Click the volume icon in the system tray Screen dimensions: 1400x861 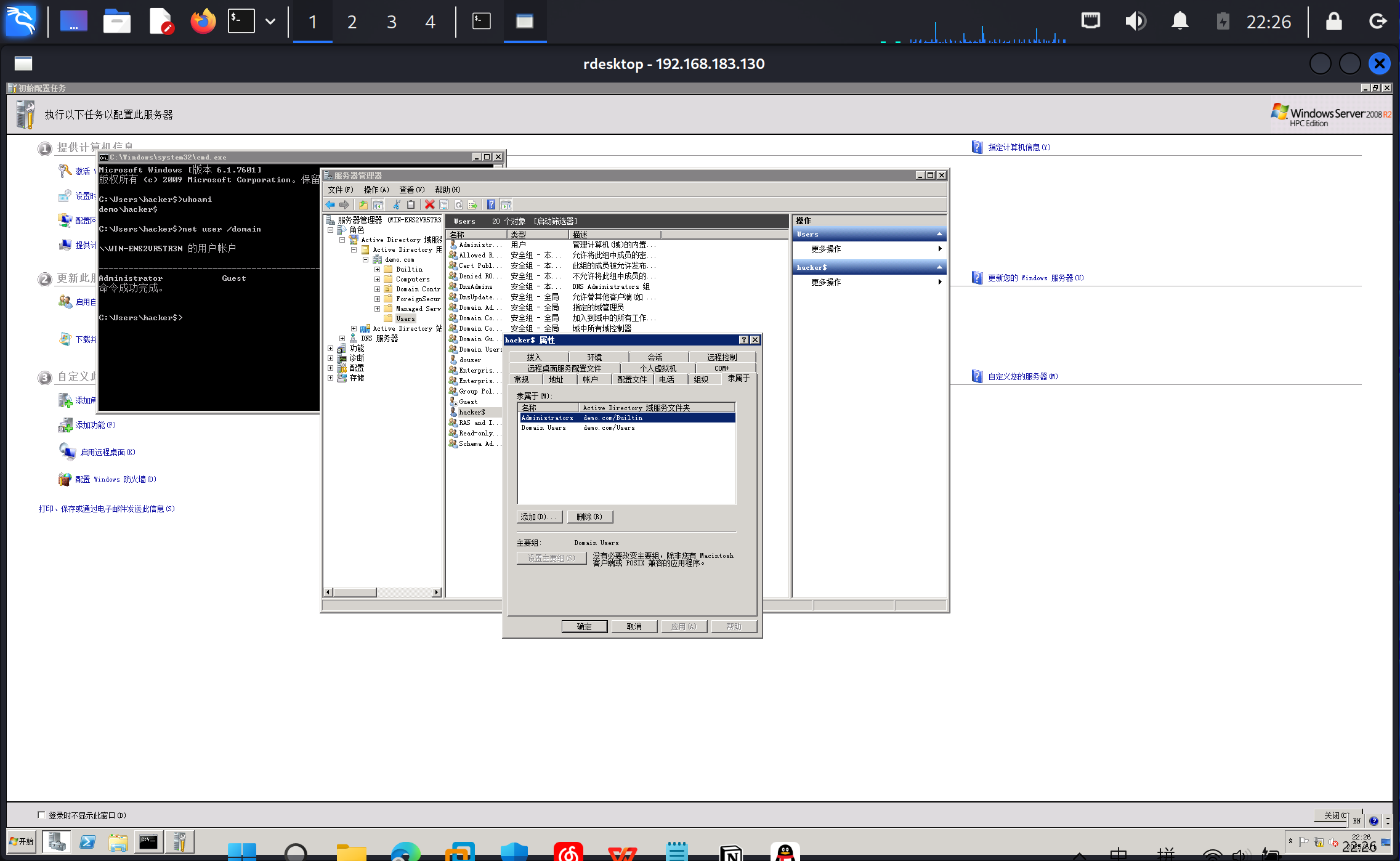coord(1136,22)
